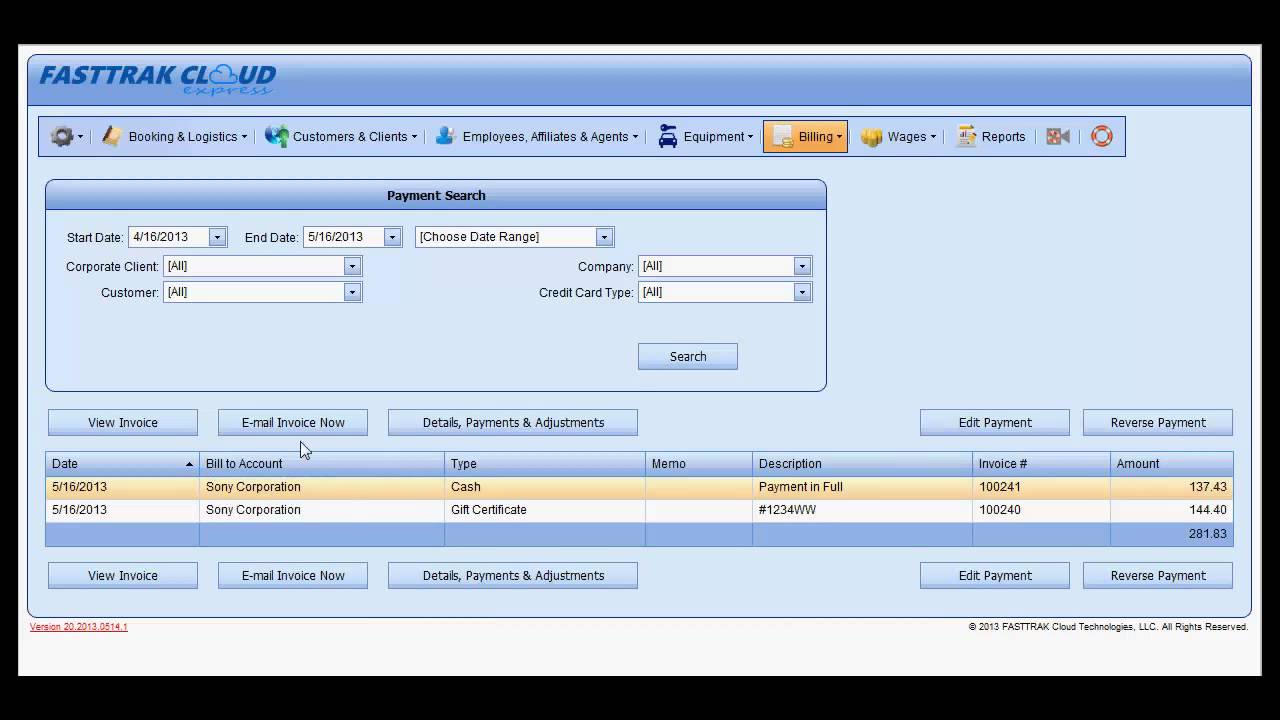The height and width of the screenshot is (720, 1280).
Task: Sort by the Amount column header
Action: coord(1172,464)
